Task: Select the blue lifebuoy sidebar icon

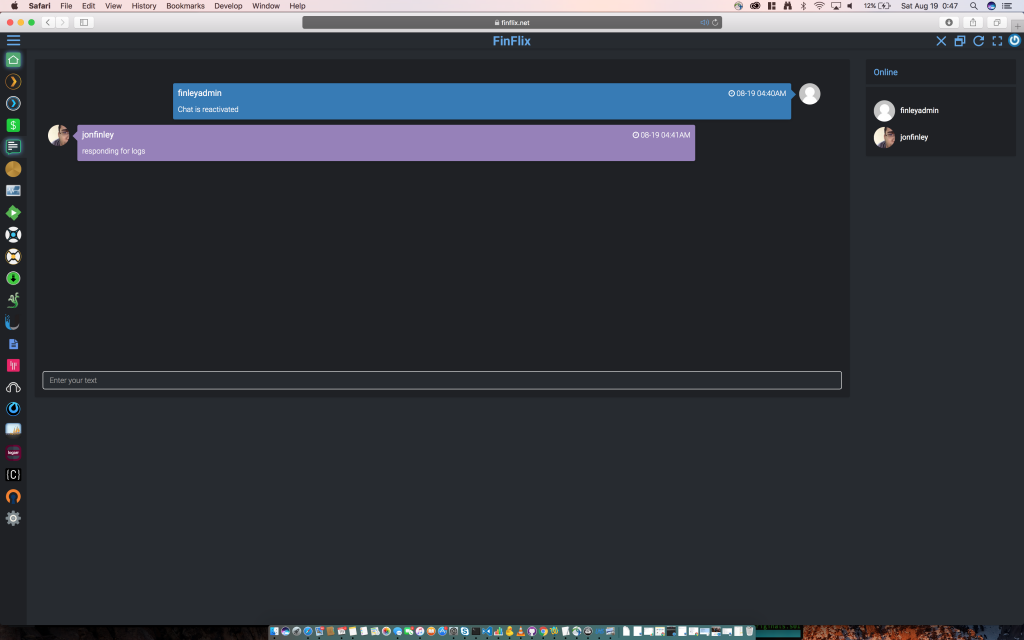Action: [x=13, y=234]
